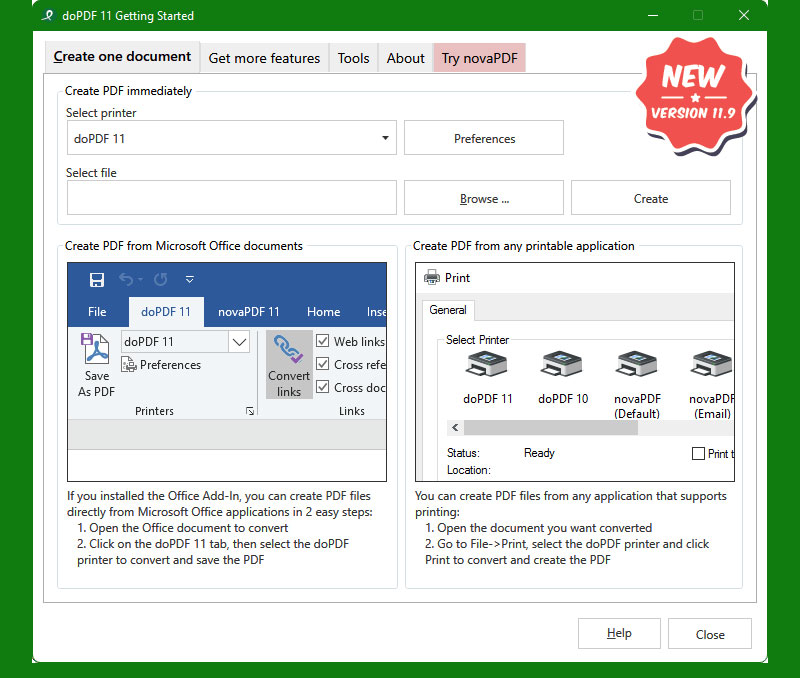Click the Location: label
Viewport: 800px width, 678px height.
pyautogui.click(x=468, y=470)
